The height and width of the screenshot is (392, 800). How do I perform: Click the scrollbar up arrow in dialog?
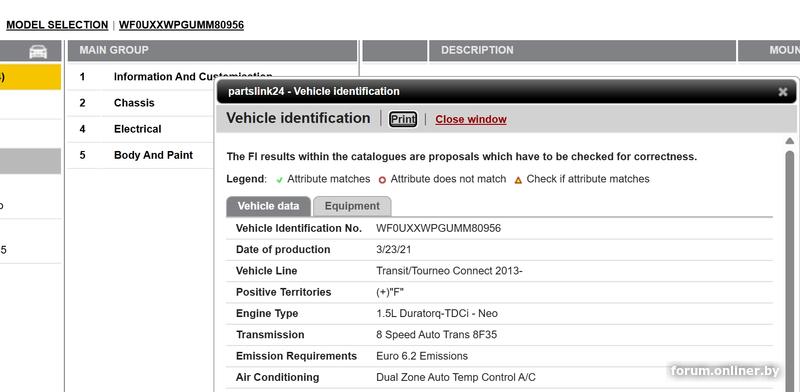coord(789,141)
